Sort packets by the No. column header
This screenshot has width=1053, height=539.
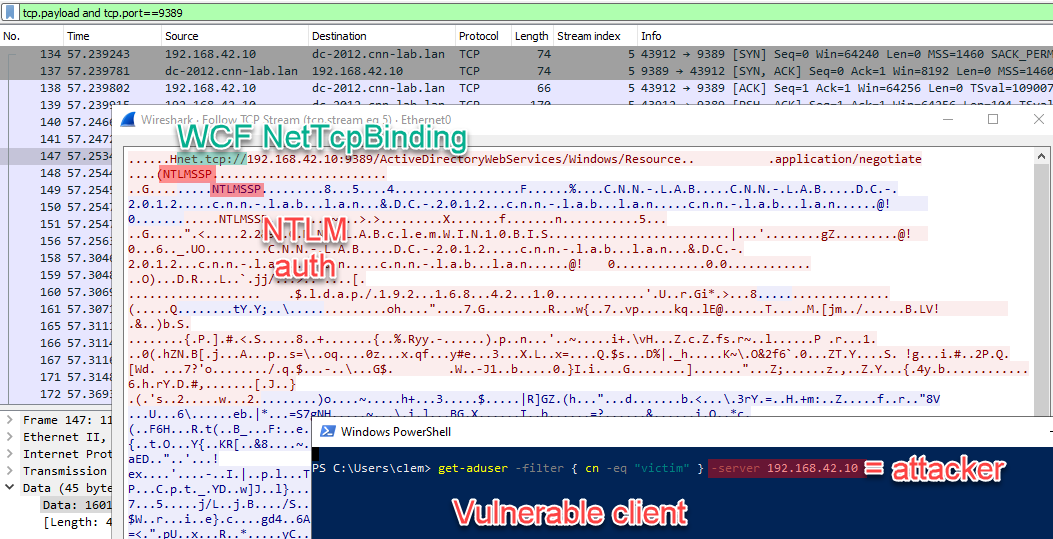pos(32,36)
